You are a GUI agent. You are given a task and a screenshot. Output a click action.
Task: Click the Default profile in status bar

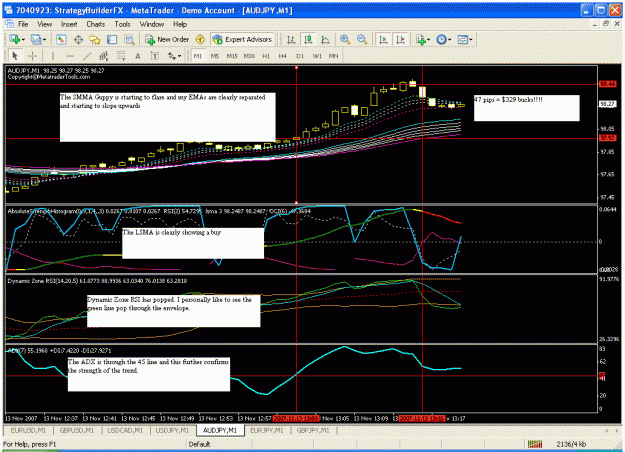tap(199, 444)
